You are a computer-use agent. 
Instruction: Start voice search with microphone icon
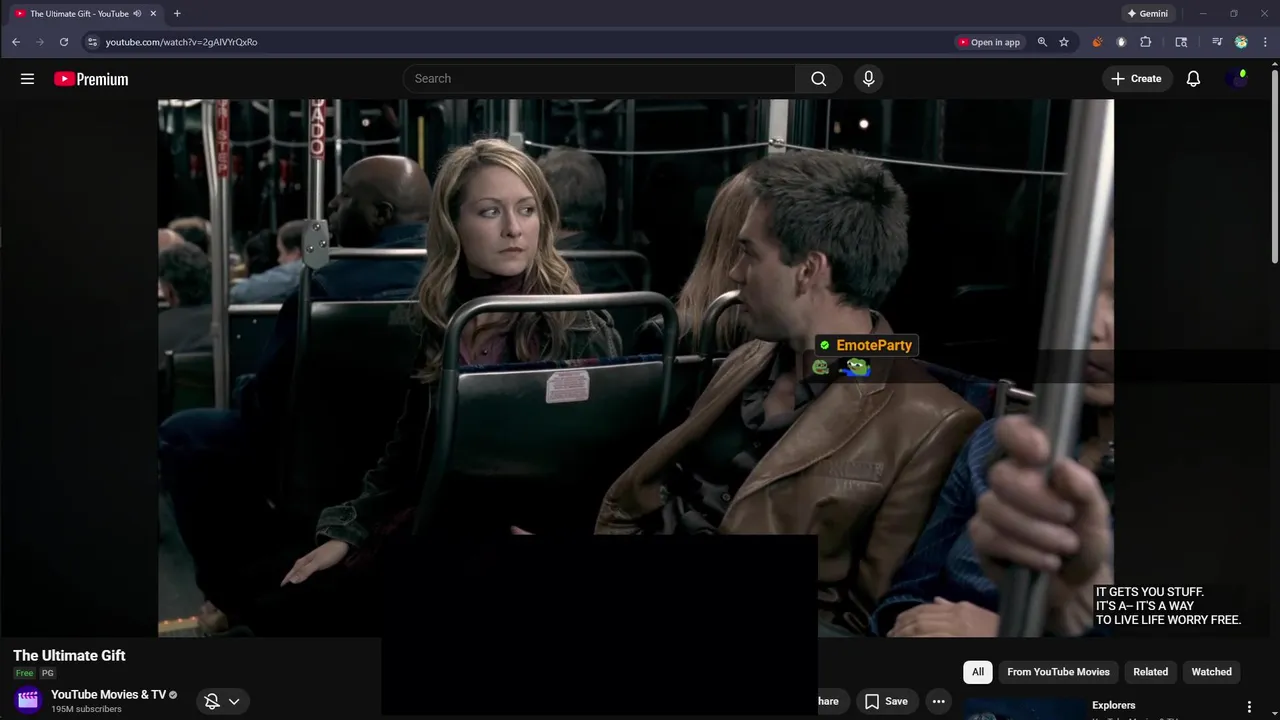(868, 79)
